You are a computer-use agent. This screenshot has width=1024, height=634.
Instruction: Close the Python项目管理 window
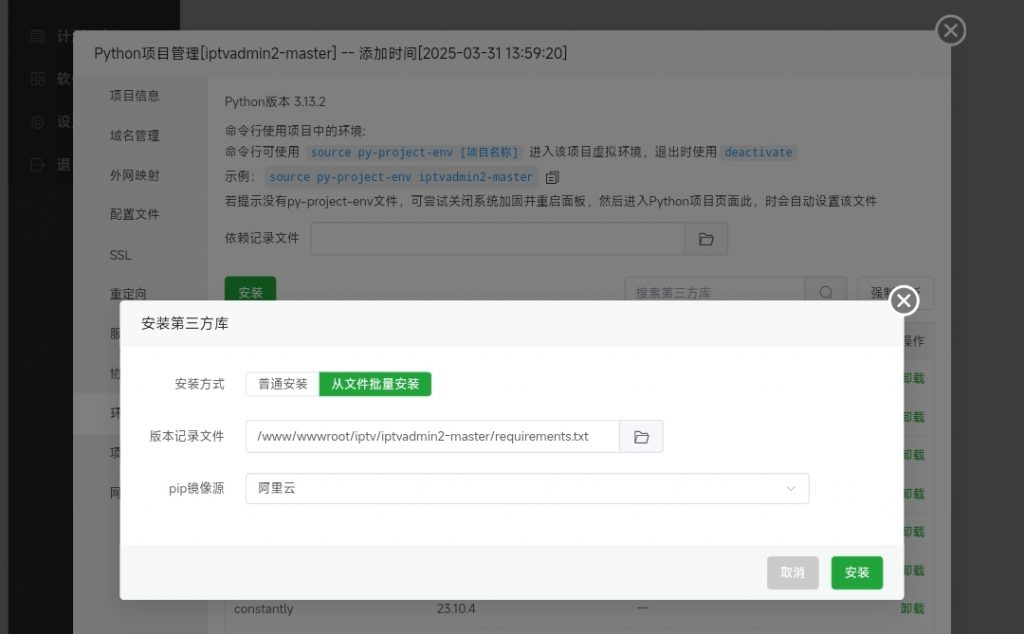(x=950, y=31)
